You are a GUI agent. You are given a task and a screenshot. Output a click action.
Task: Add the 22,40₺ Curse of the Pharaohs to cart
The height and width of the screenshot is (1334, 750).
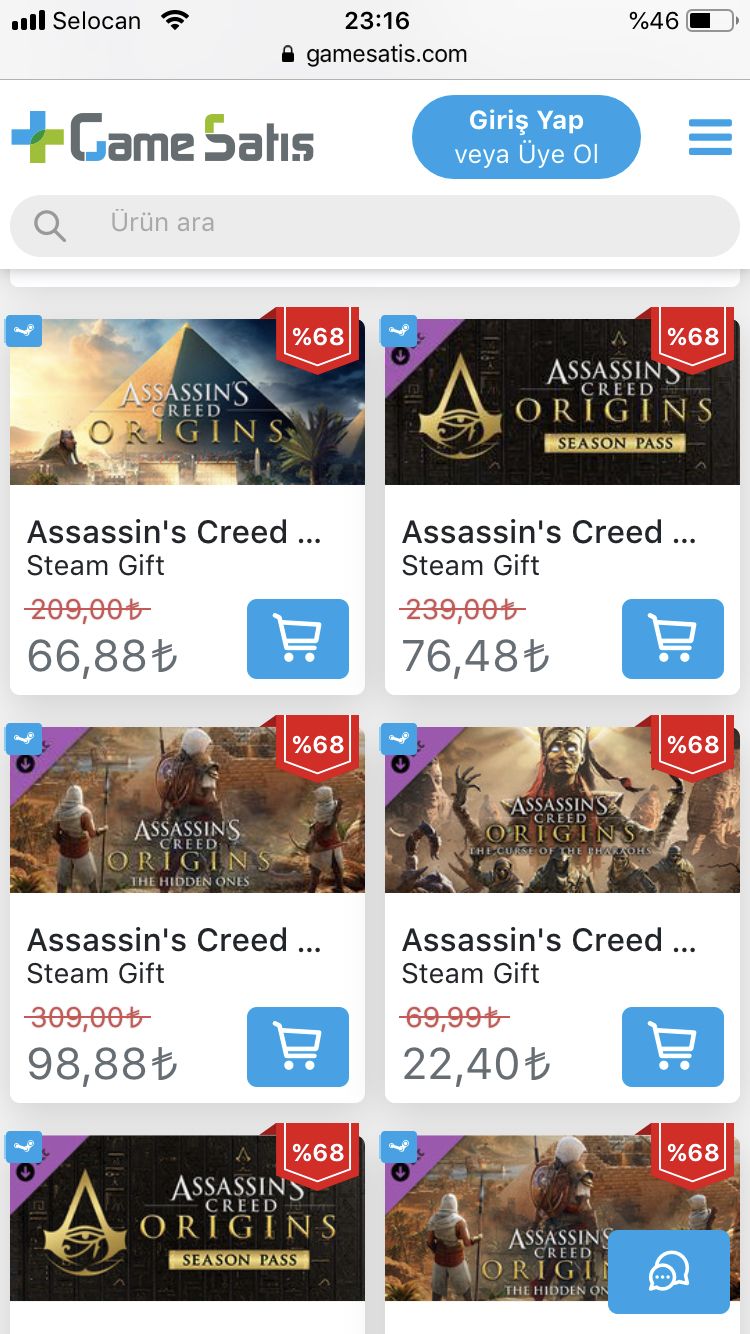(673, 1047)
